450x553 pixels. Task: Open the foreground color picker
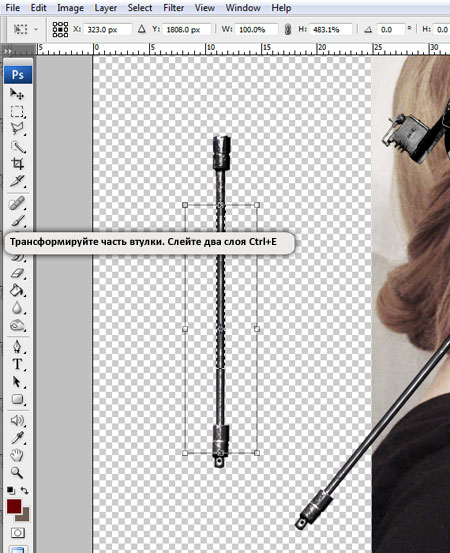pyautogui.click(x=13, y=507)
